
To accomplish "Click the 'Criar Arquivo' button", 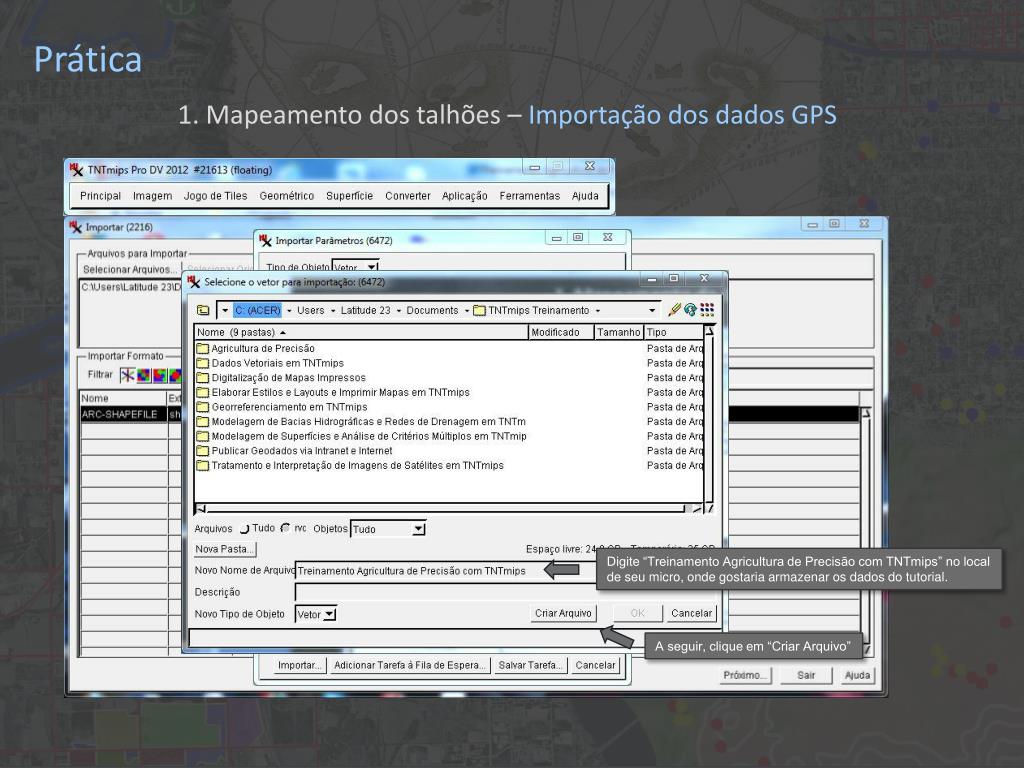I will [563, 613].
